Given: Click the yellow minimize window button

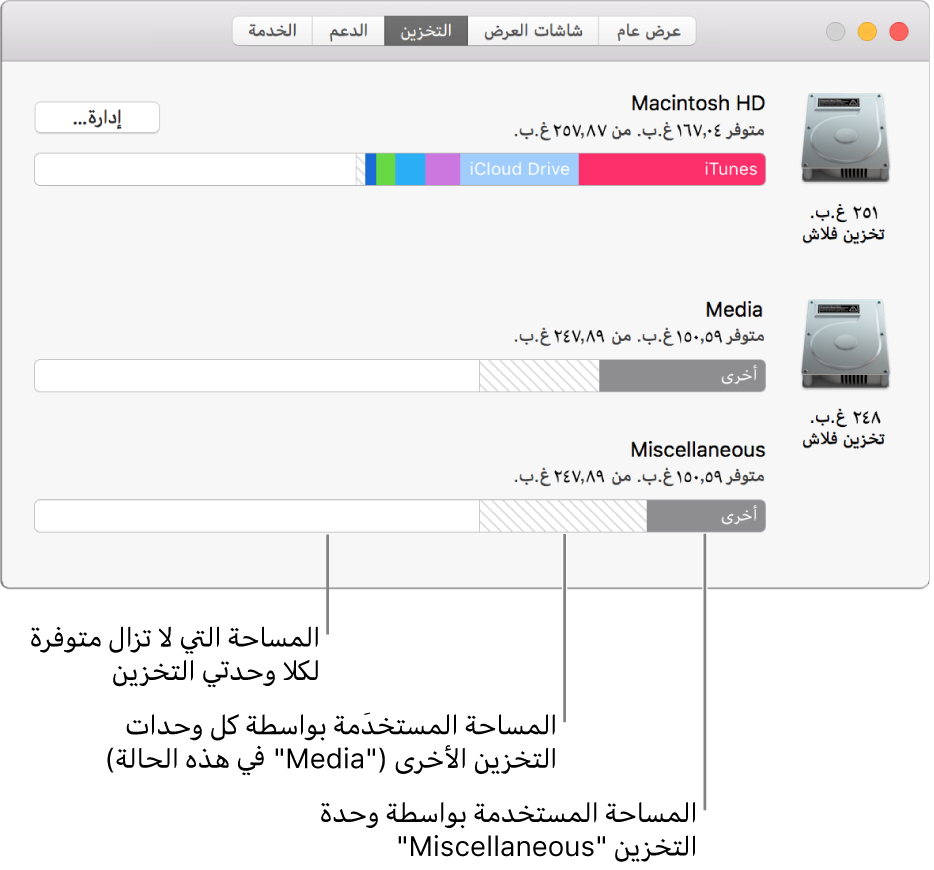Looking at the screenshot, I should tap(867, 31).
